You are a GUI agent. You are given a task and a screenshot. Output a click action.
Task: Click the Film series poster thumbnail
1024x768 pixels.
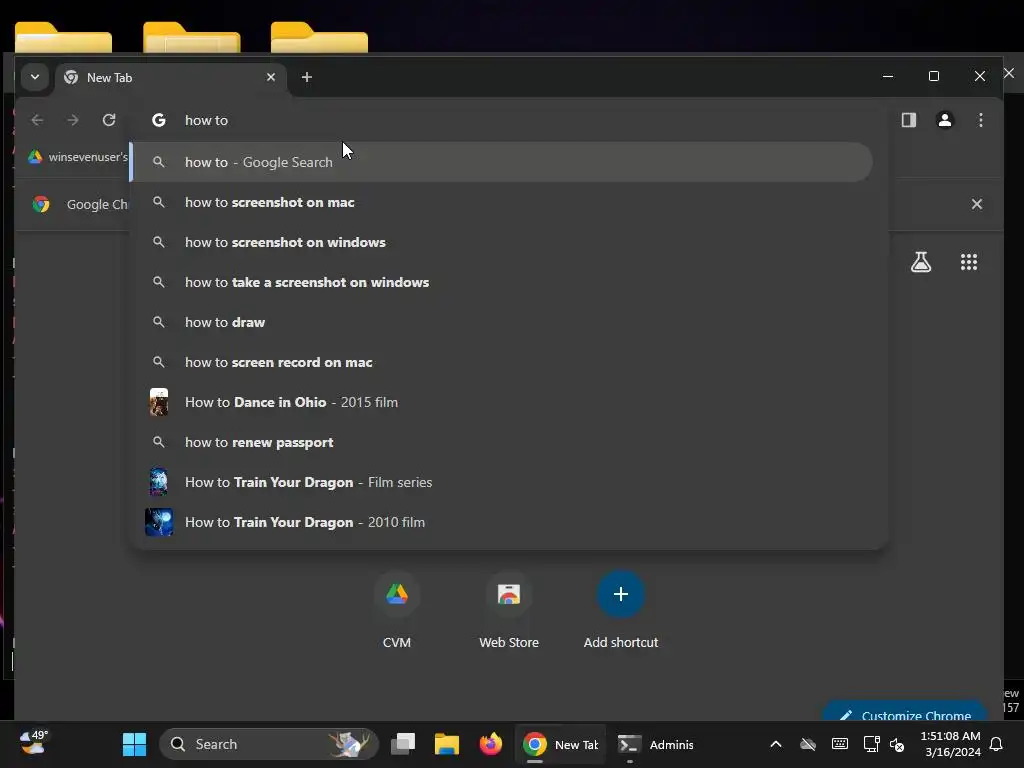159,482
